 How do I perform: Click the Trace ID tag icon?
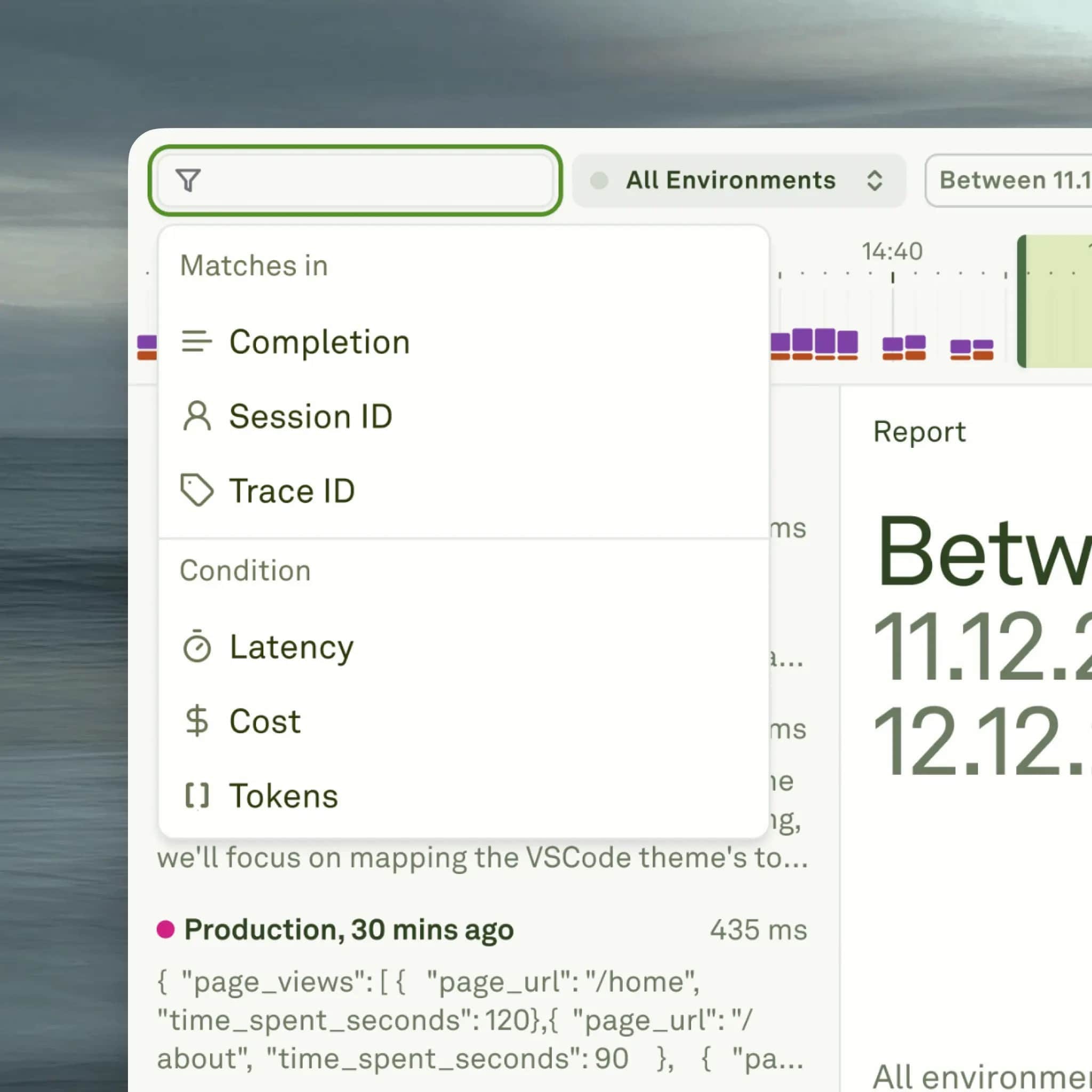click(x=197, y=490)
